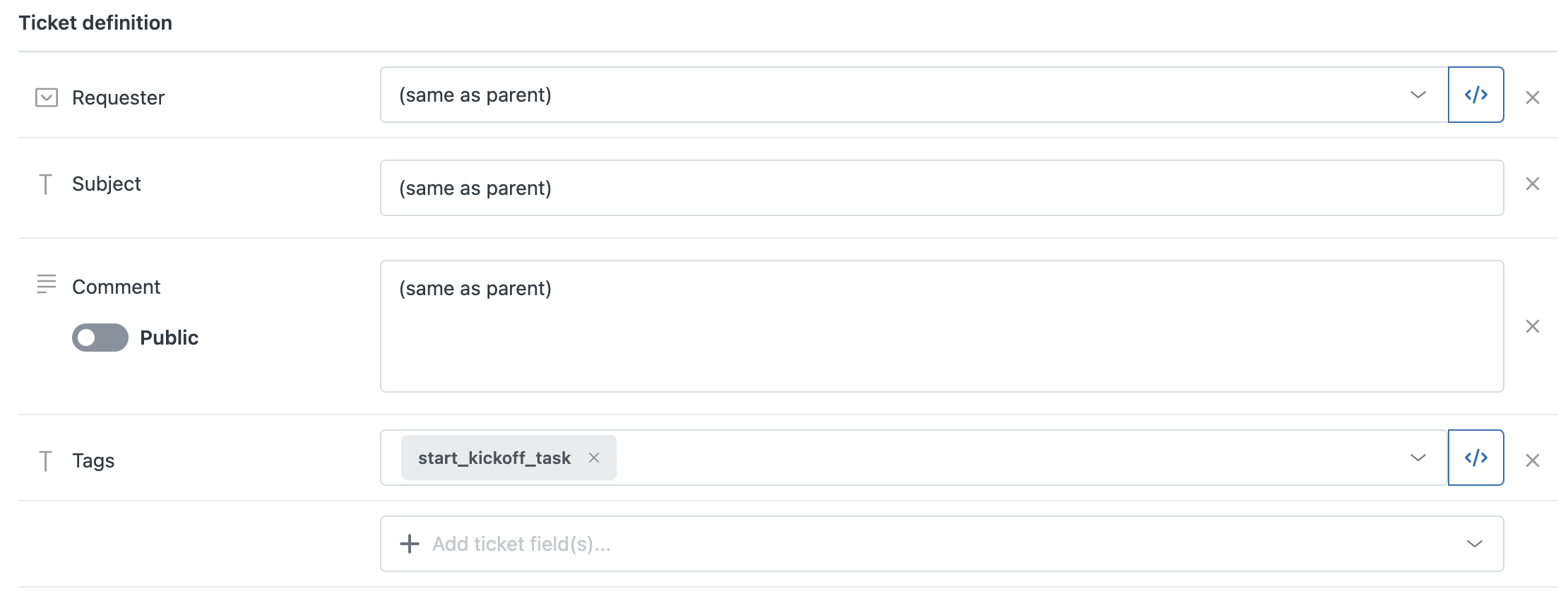Click the Requester dropdown icon beside label

pos(47,97)
